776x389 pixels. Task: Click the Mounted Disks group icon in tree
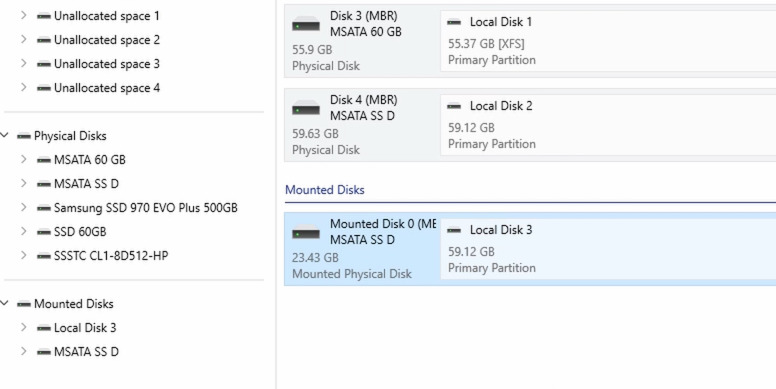point(24,304)
